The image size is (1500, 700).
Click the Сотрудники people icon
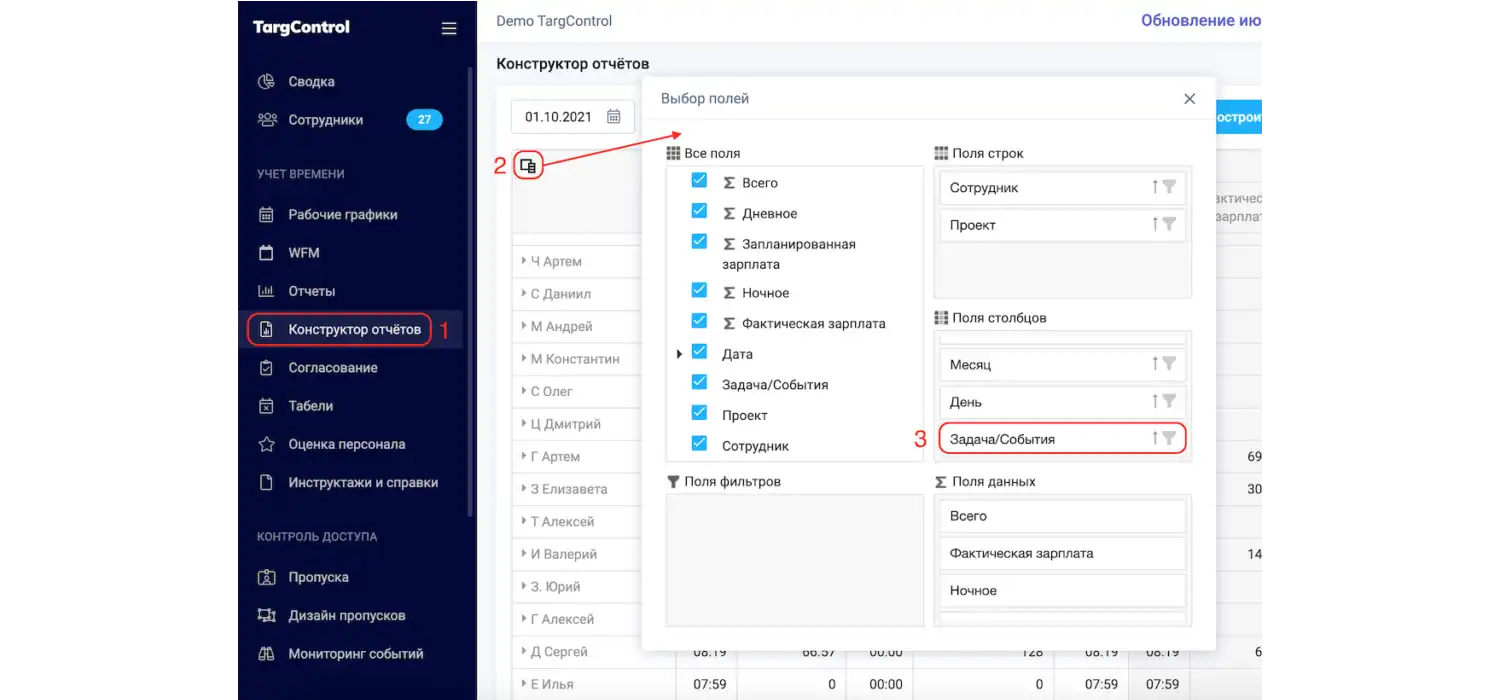tap(265, 119)
